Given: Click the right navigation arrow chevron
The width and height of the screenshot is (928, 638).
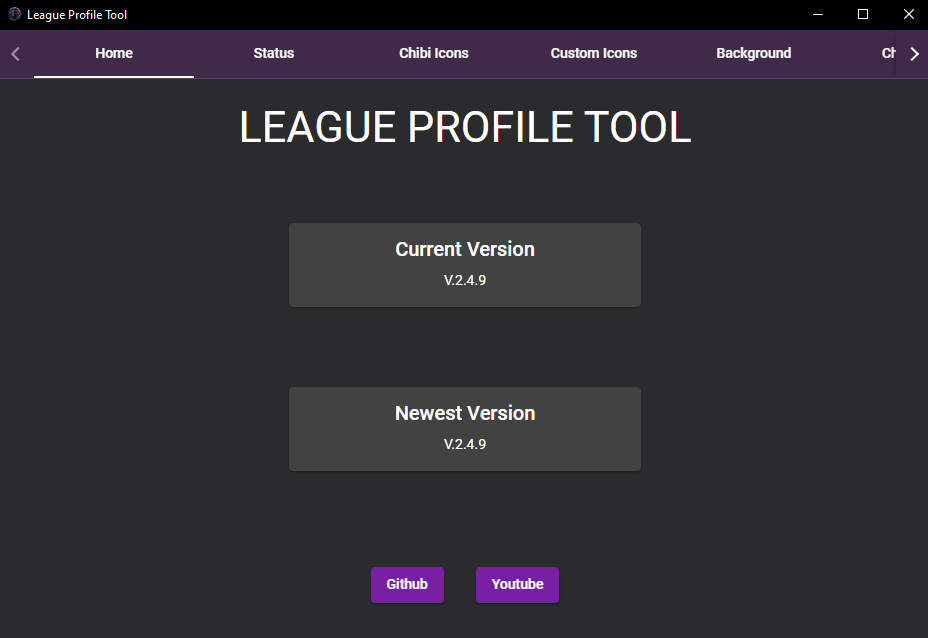Looking at the screenshot, I should click(x=915, y=54).
